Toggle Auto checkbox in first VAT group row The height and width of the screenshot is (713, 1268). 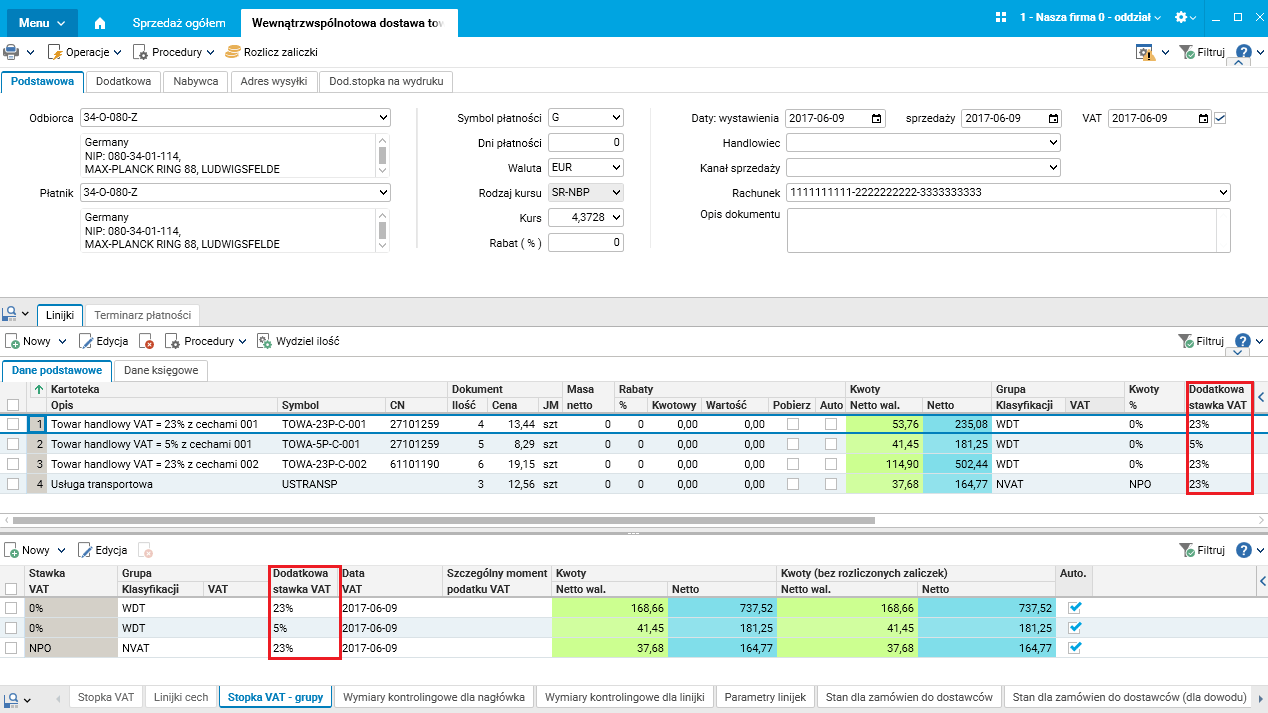coord(1075,607)
